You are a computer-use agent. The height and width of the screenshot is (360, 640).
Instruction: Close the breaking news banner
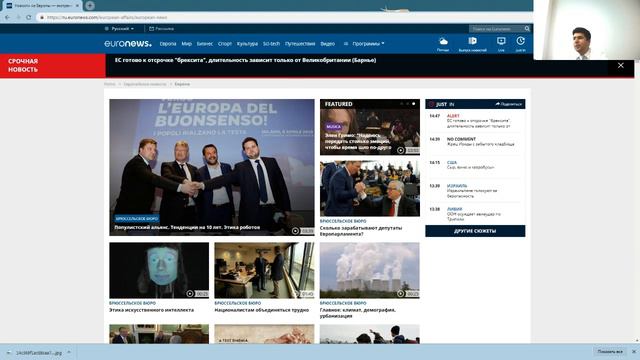[620, 65]
